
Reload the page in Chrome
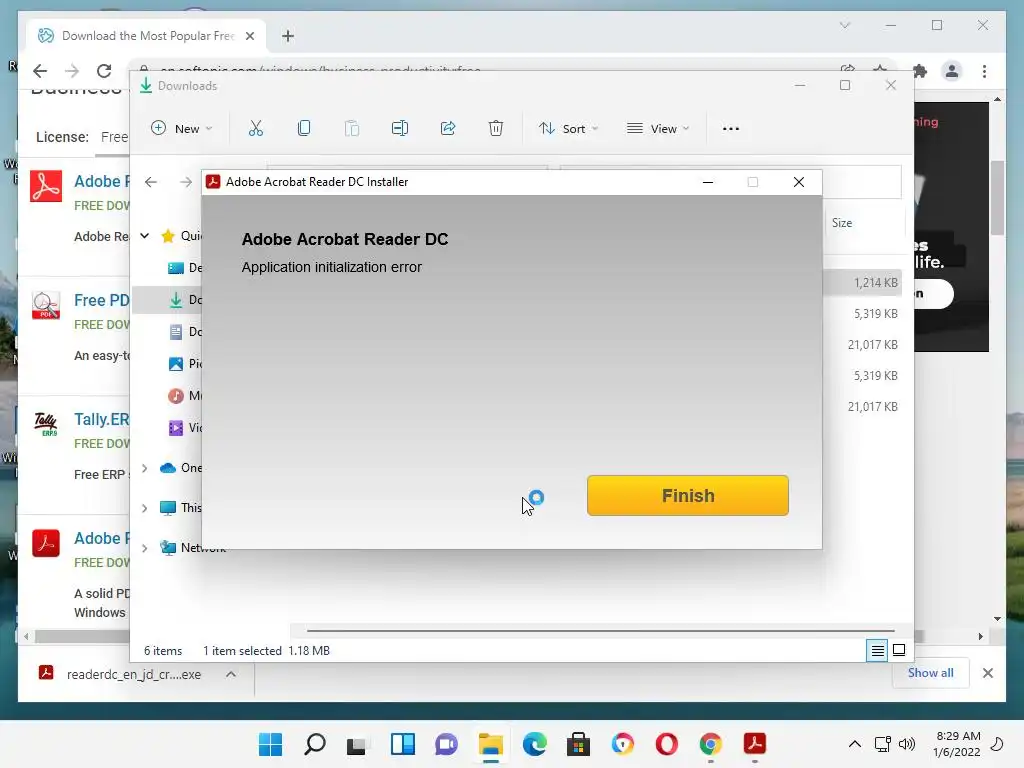pos(104,71)
